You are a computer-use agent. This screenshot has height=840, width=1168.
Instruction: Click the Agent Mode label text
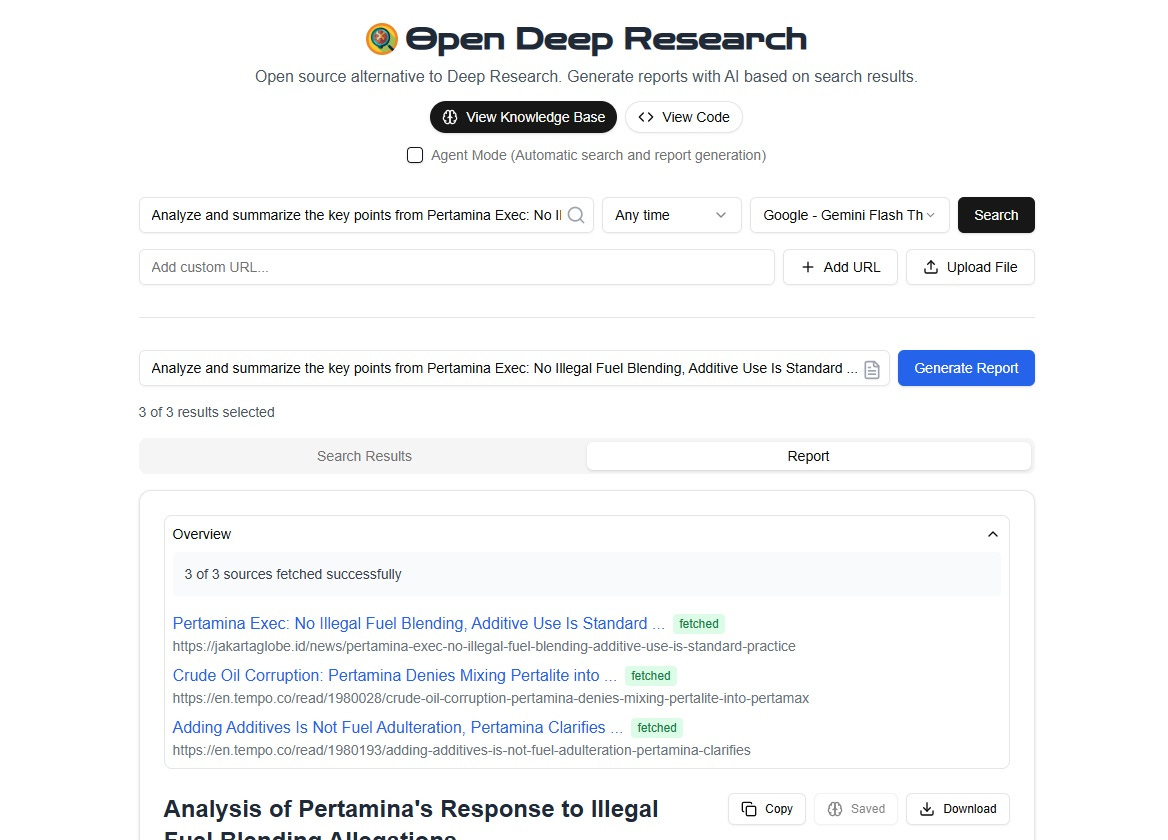(x=598, y=155)
